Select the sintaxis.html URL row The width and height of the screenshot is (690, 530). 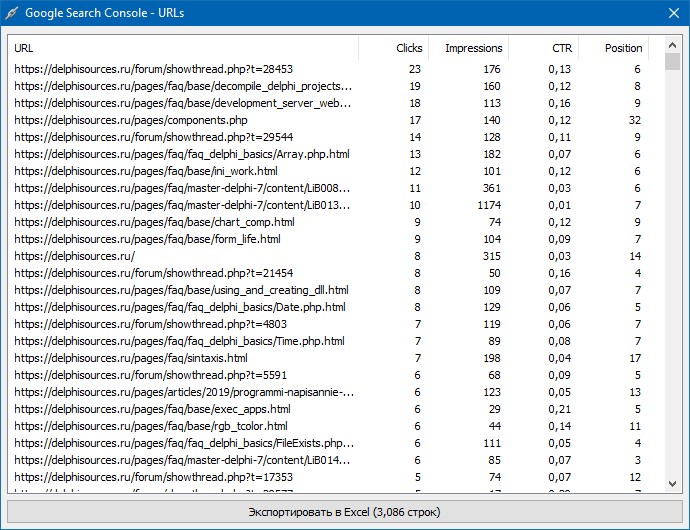[x=130, y=358]
